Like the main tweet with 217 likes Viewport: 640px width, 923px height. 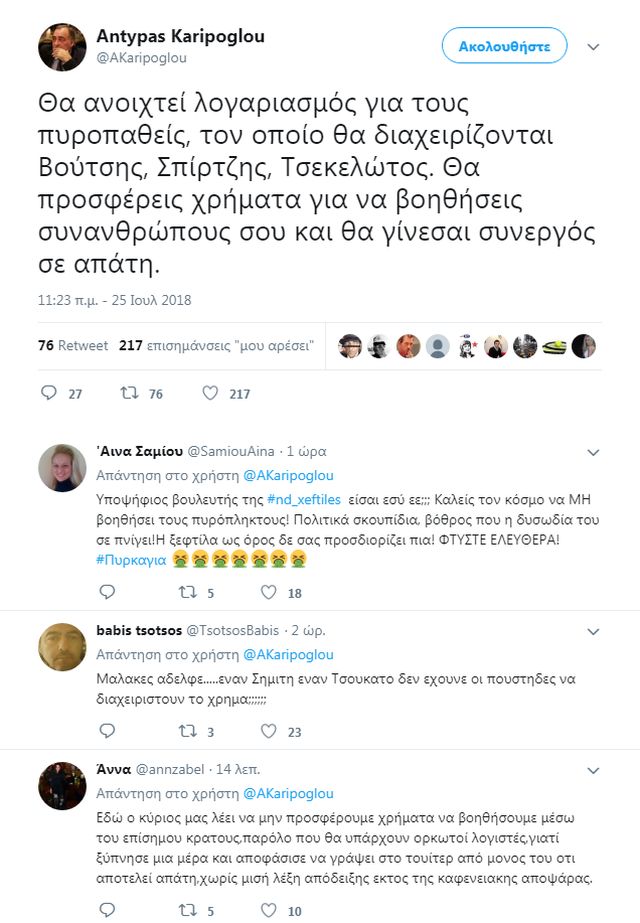click(210, 394)
